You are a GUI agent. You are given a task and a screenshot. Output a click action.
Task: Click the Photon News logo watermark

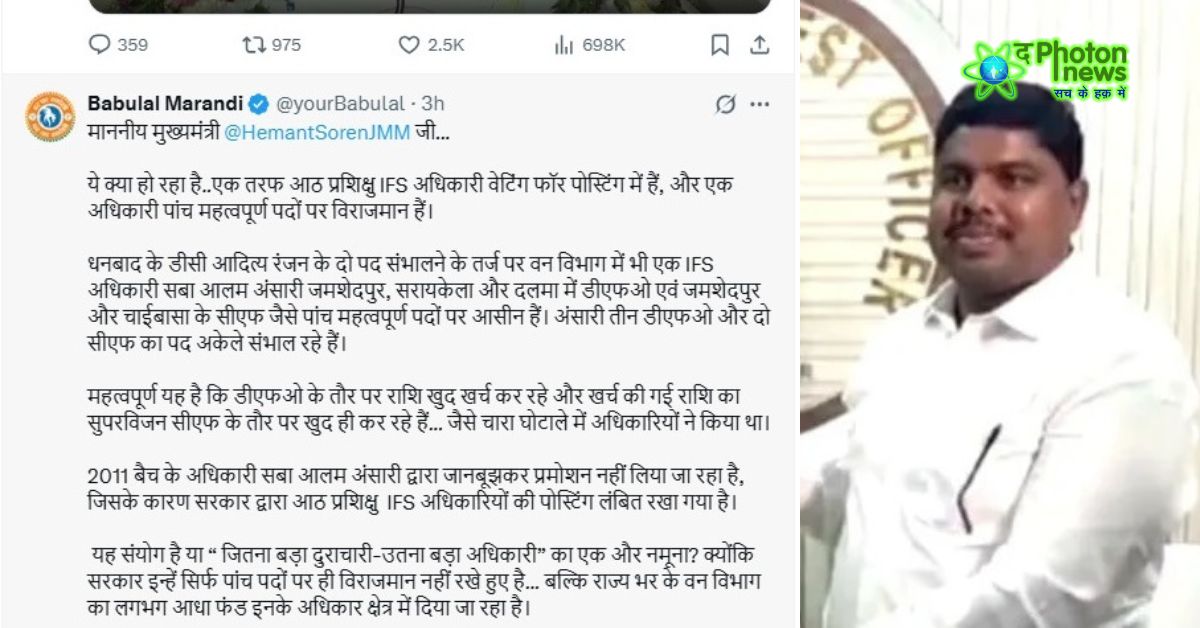pos(1045,69)
